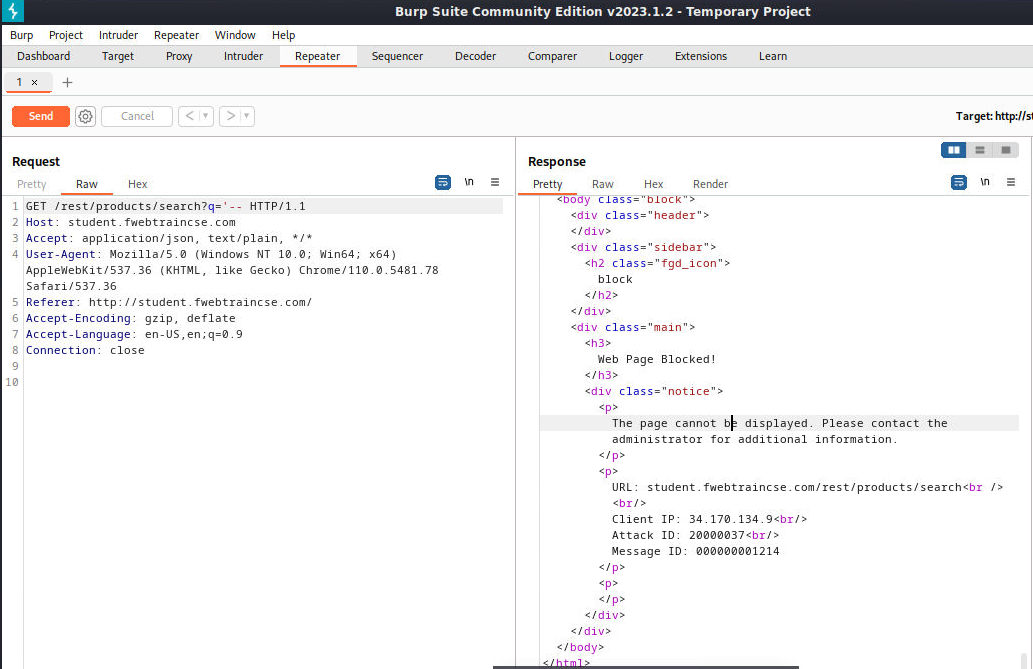The image size is (1033, 669).
Task: Switch to side-by-side layout view
Action: [953, 150]
